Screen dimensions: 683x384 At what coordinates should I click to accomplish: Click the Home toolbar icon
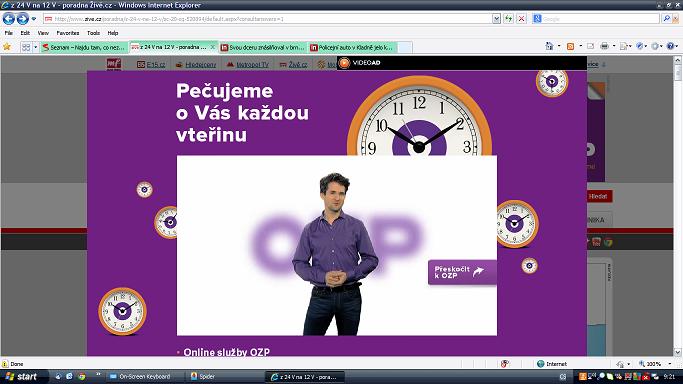pyautogui.click(x=550, y=46)
